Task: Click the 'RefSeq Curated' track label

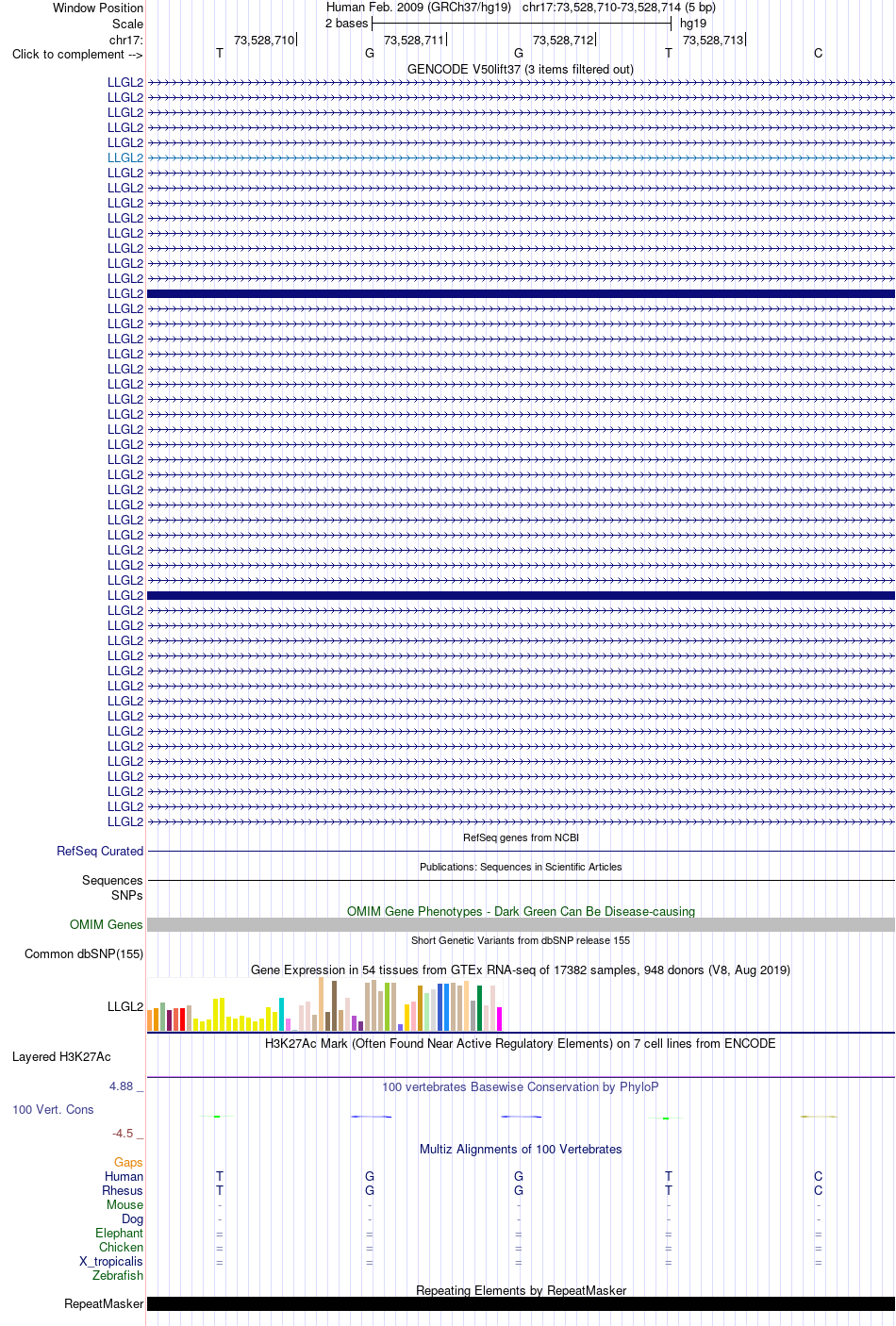Action: tap(100, 851)
